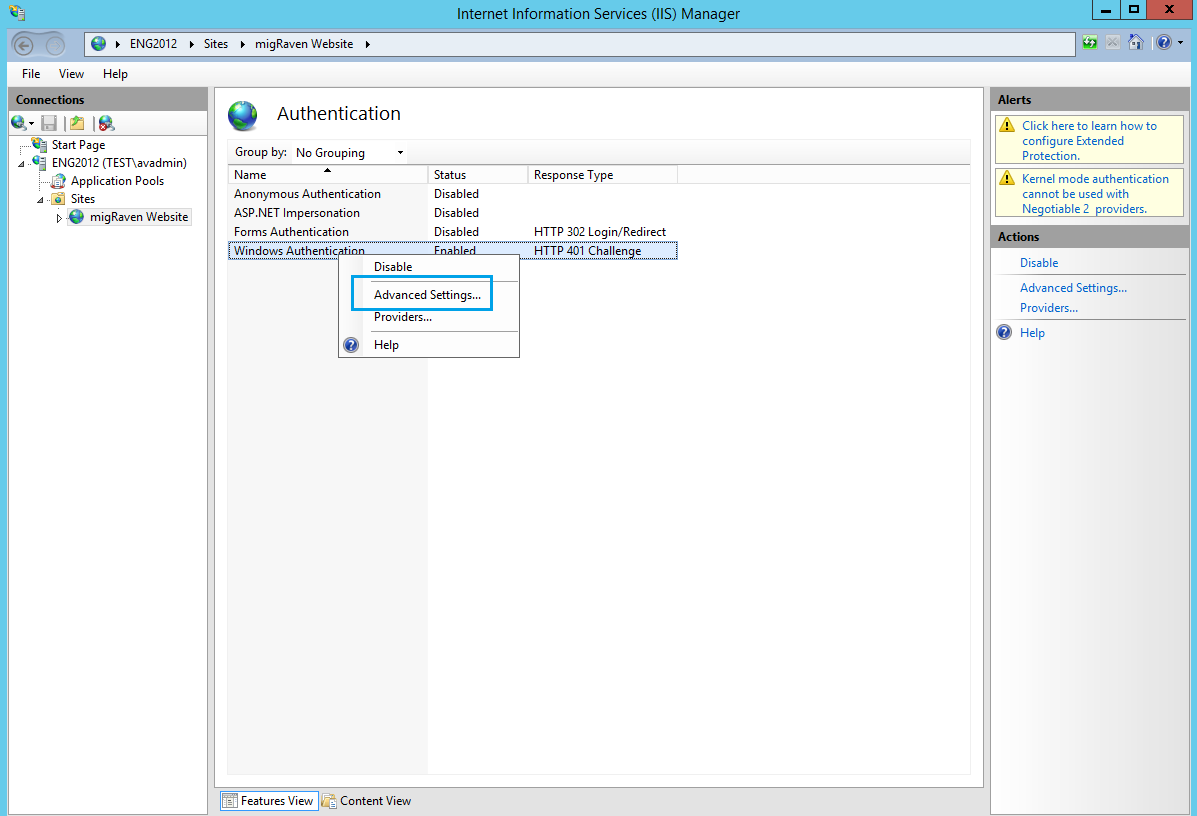Viewport: 1197px width, 816px height.
Task: Click the green refresh page icon
Action: (1090, 43)
